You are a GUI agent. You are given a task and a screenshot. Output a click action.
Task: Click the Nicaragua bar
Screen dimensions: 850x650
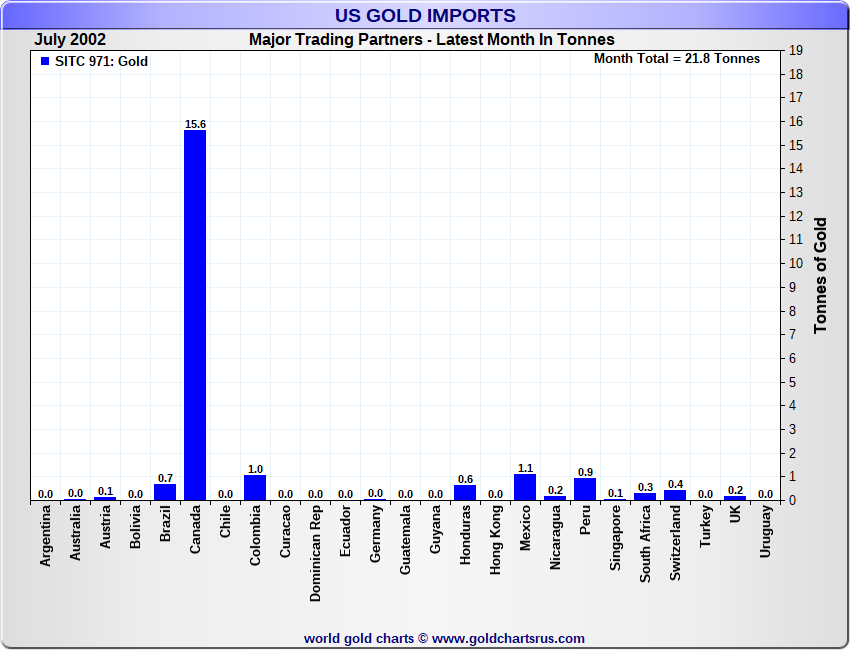[555, 498]
